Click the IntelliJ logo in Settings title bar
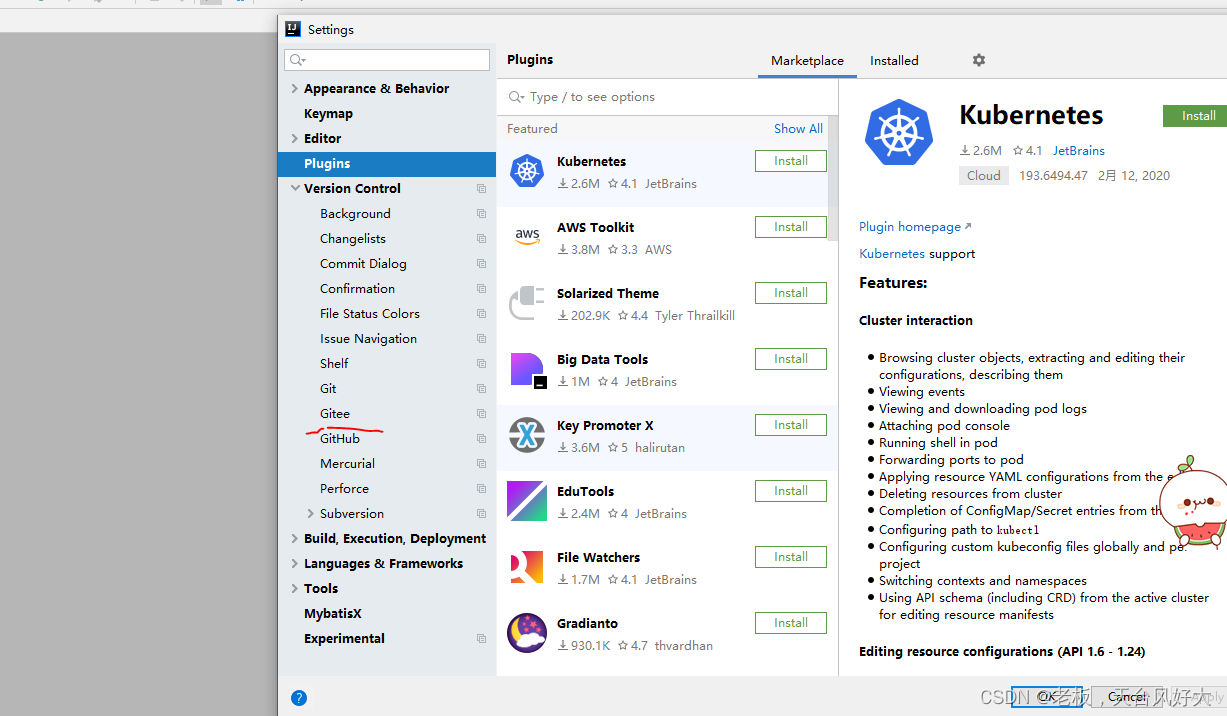Image resolution: width=1227 pixels, height=716 pixels. pos(292,29)
